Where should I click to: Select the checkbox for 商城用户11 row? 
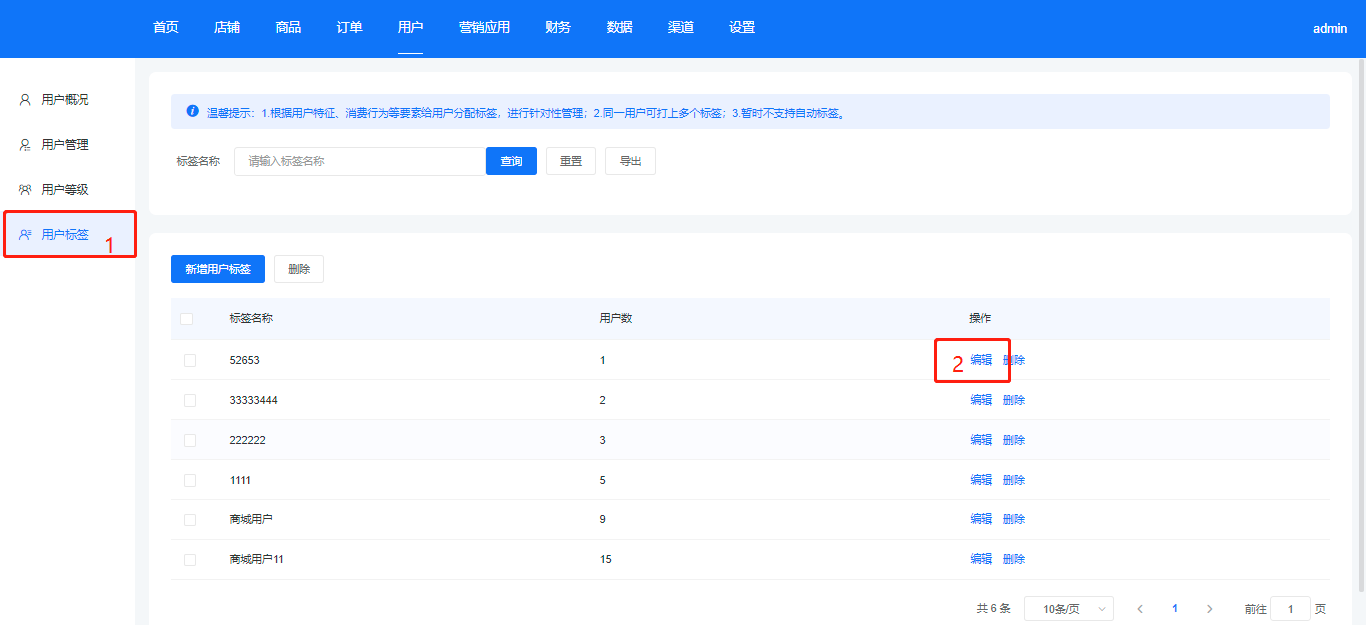pos(190,560)
